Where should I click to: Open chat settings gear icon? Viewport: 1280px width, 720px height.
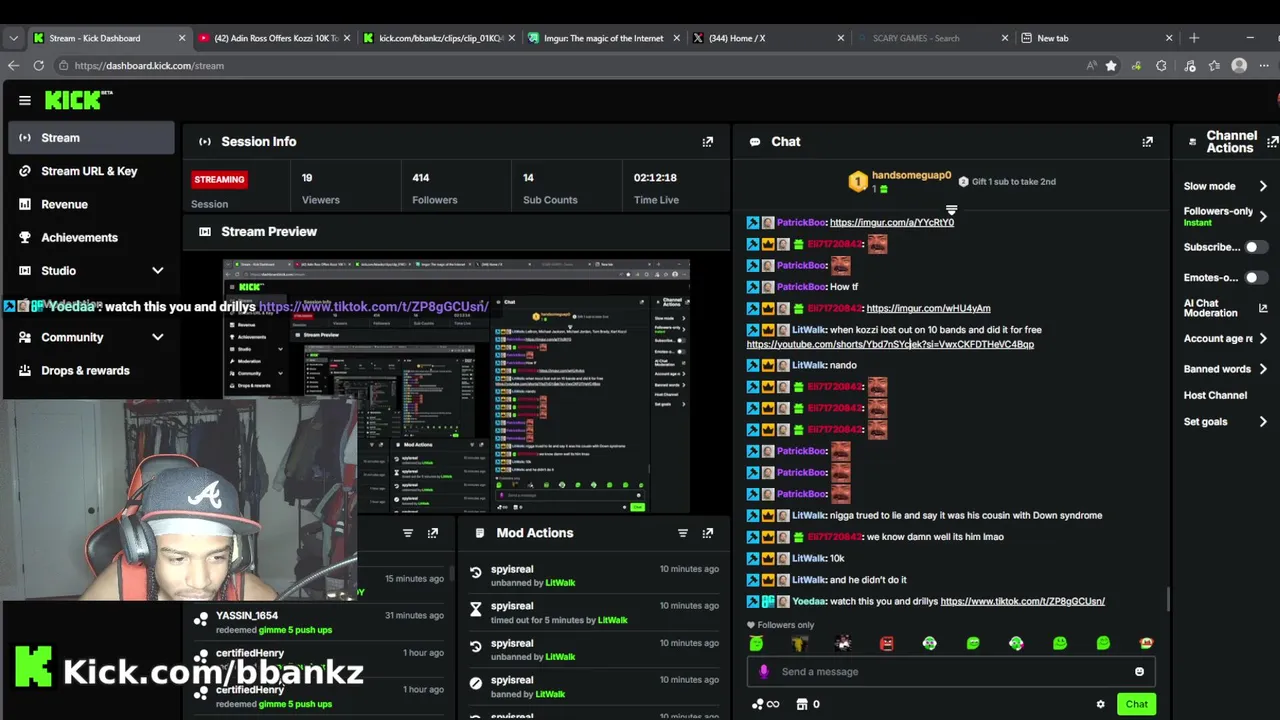pyautogui.click(x=1100, y=704)
